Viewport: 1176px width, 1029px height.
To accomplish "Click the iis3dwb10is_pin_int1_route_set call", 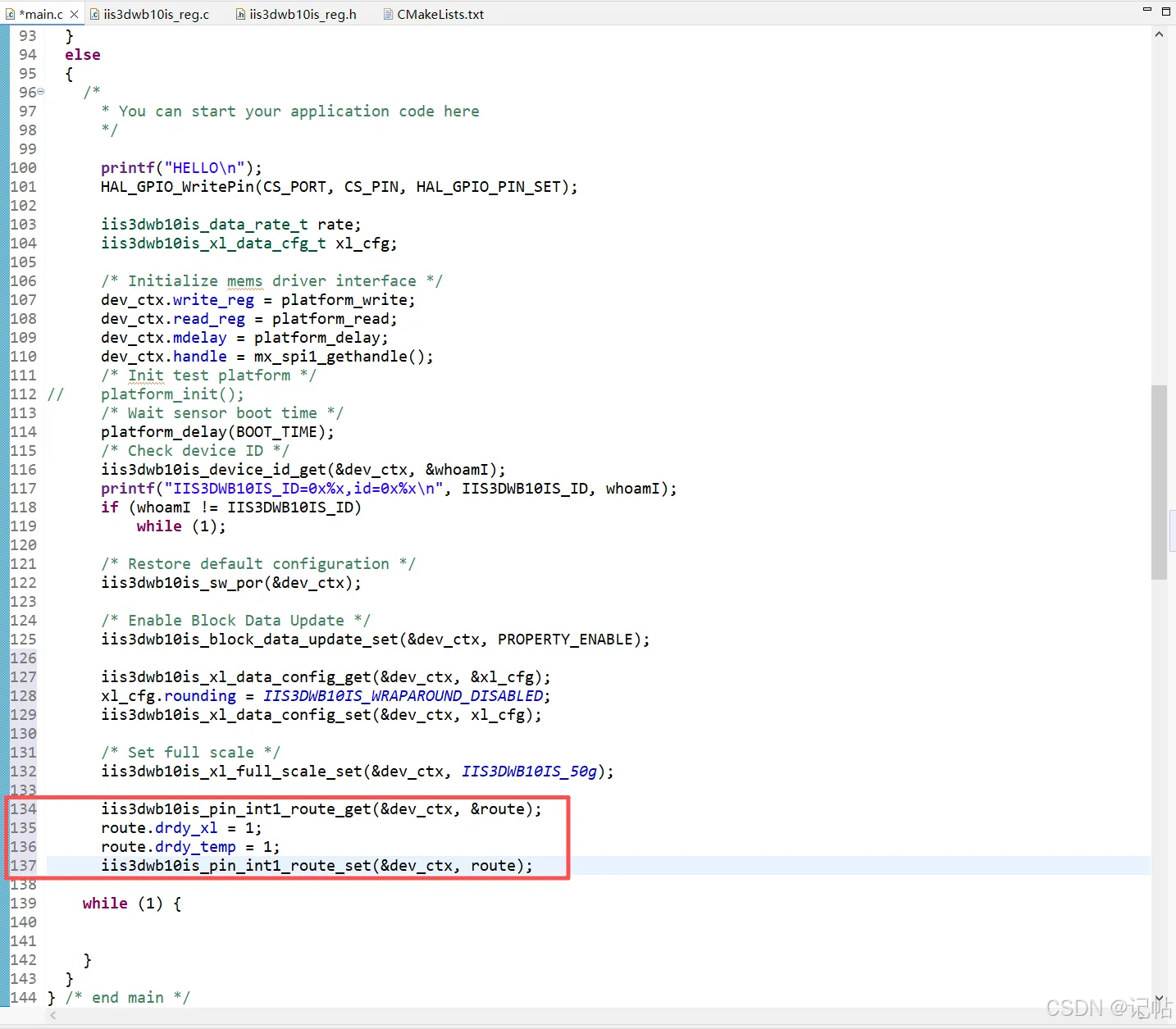I will tap(317, 866).
